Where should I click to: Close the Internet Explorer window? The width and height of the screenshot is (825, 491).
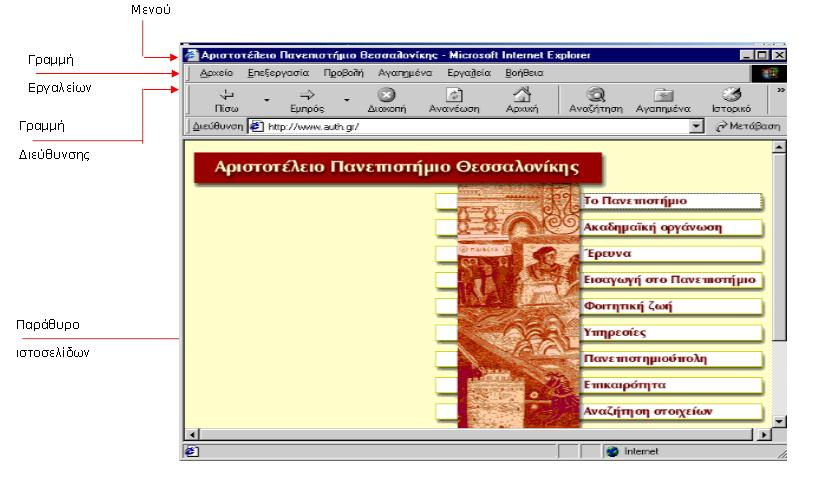click(x=779, y=55)
